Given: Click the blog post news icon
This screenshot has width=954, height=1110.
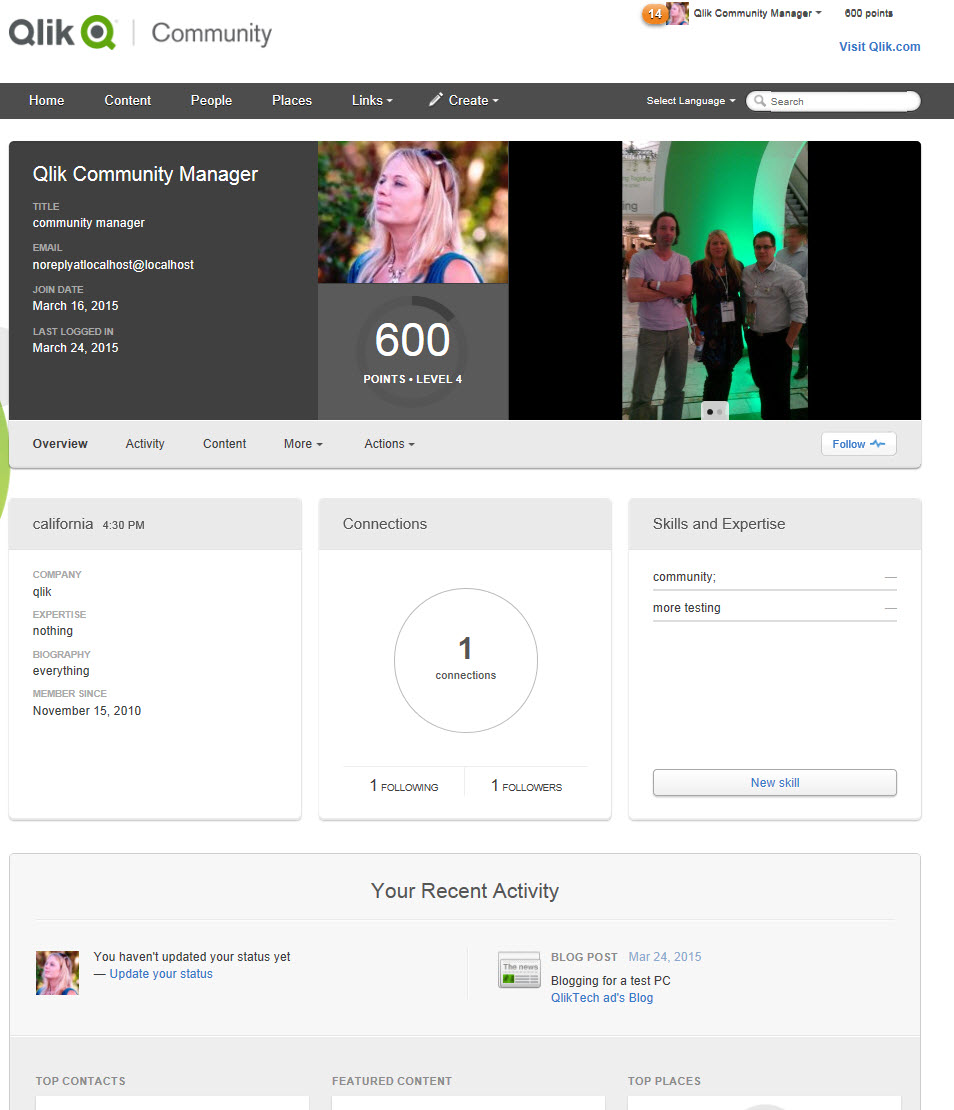Looking at the screenshot, I should pyautogui.click(x=519, y=970).
